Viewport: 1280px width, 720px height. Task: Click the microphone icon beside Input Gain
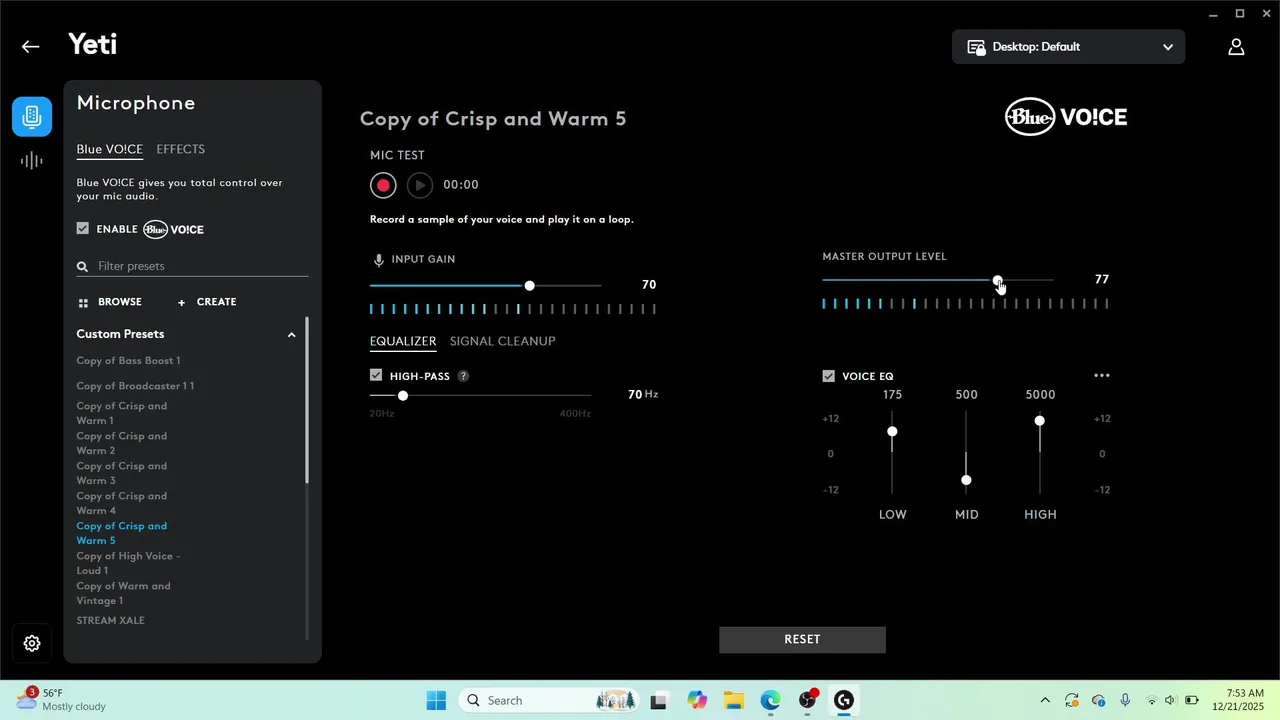[378, 260]
